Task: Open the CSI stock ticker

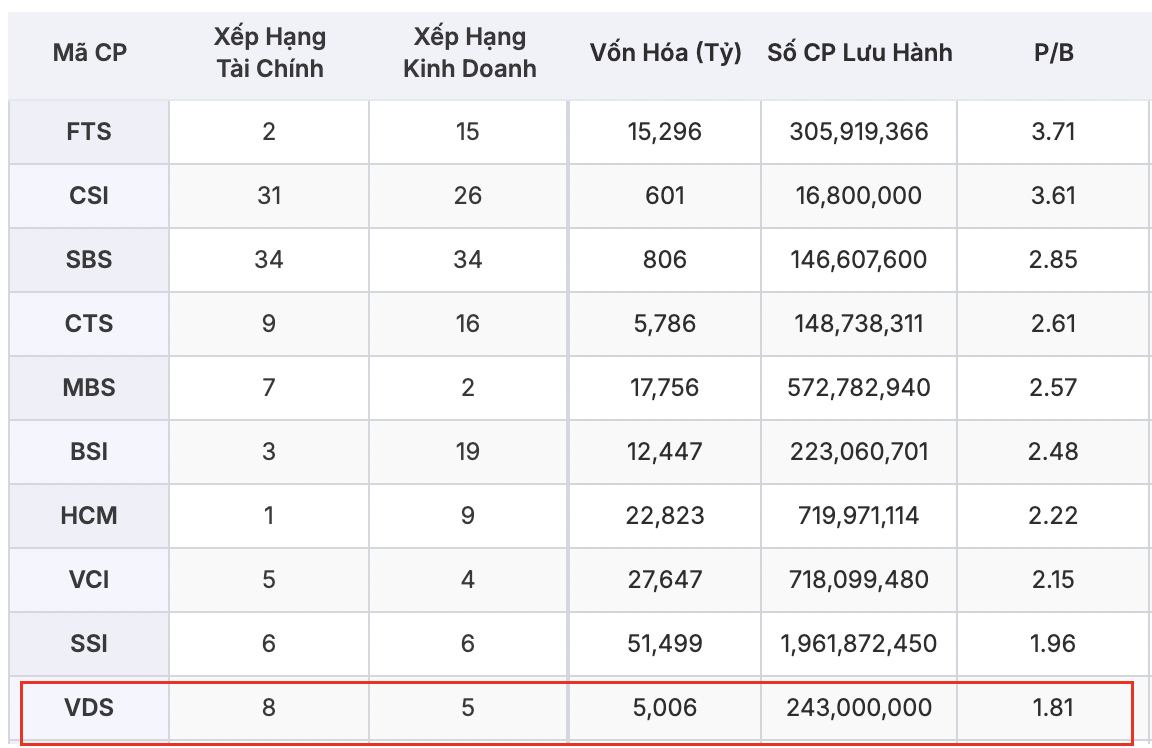Action: click(x=90, y=195)
